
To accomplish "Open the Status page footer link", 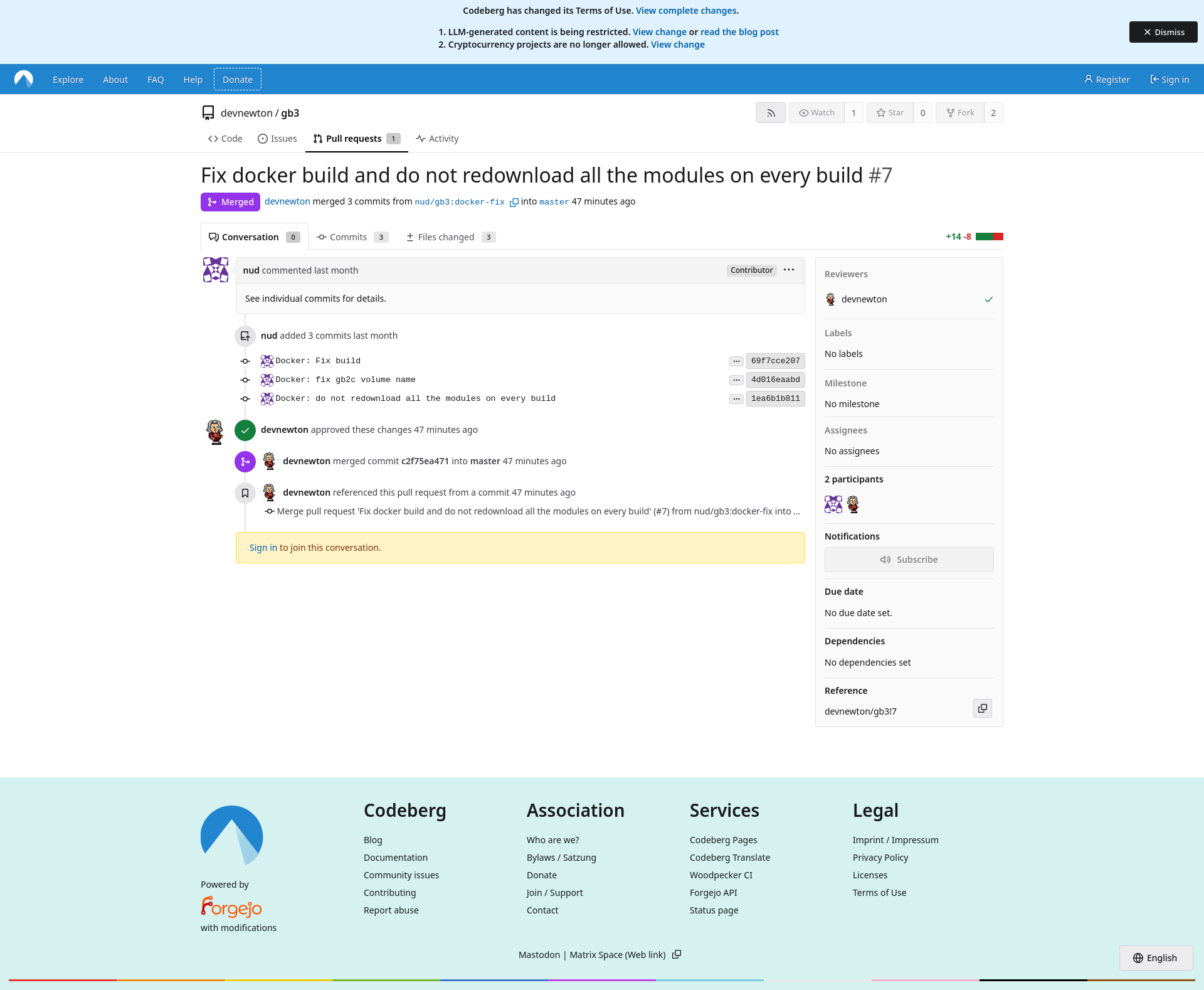I will 714,910.
